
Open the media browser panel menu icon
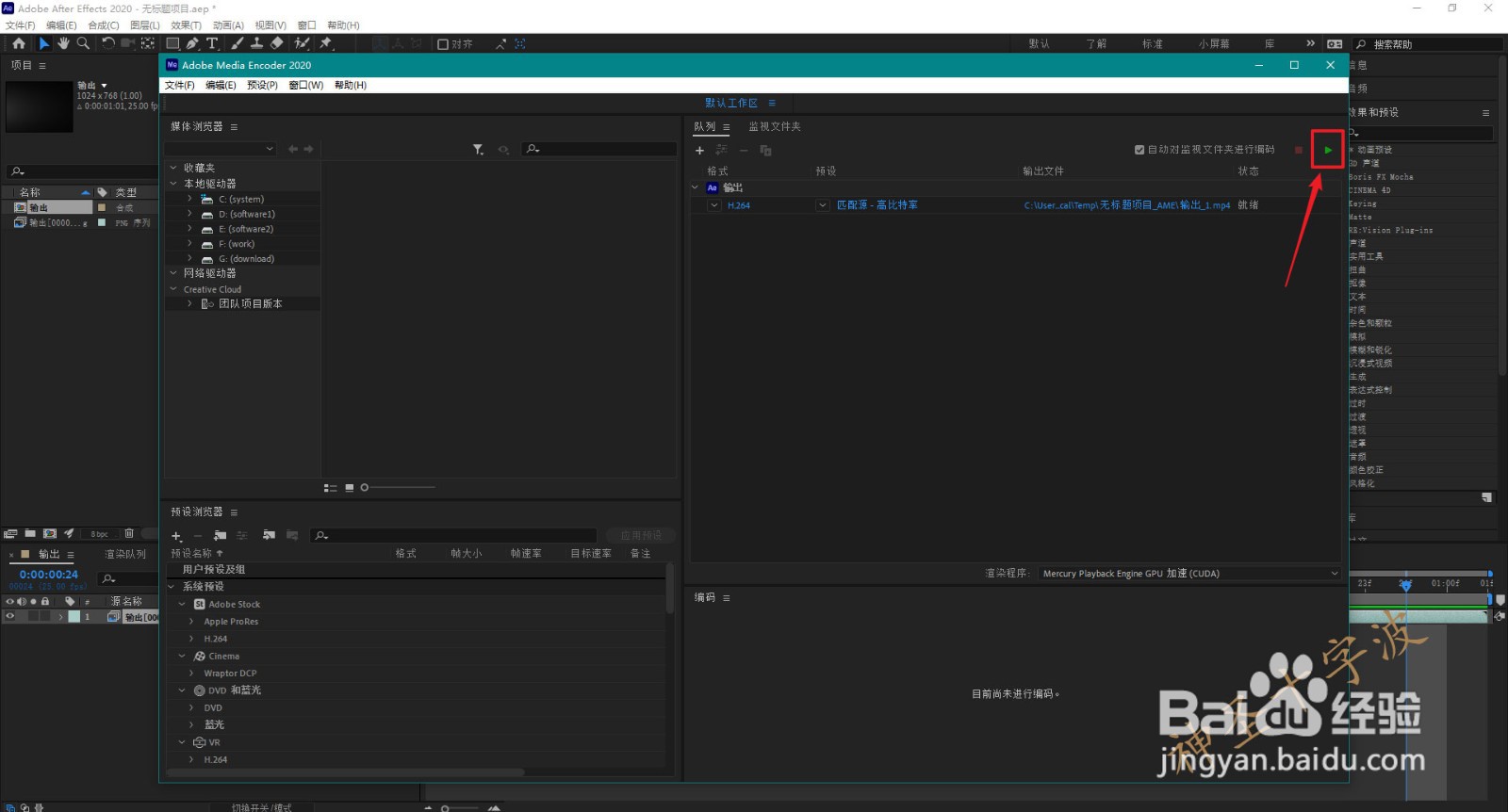(x=234, y=127)
